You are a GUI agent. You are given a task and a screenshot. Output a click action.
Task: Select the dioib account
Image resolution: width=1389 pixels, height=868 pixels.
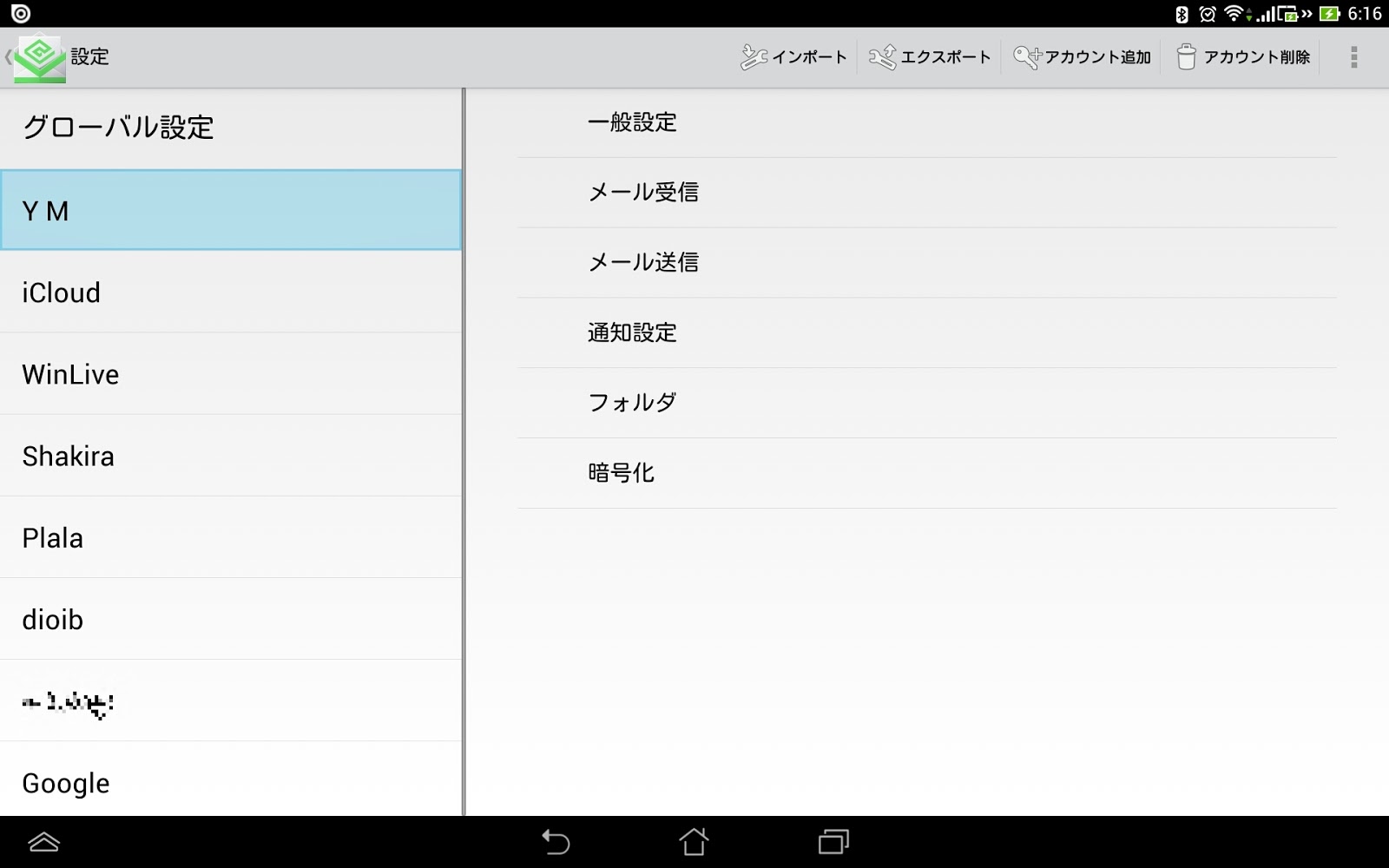231,619
